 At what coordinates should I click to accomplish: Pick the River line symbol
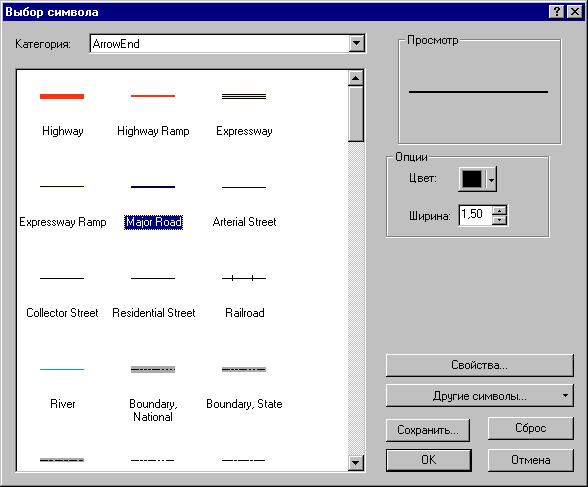[x=62, y=386]
